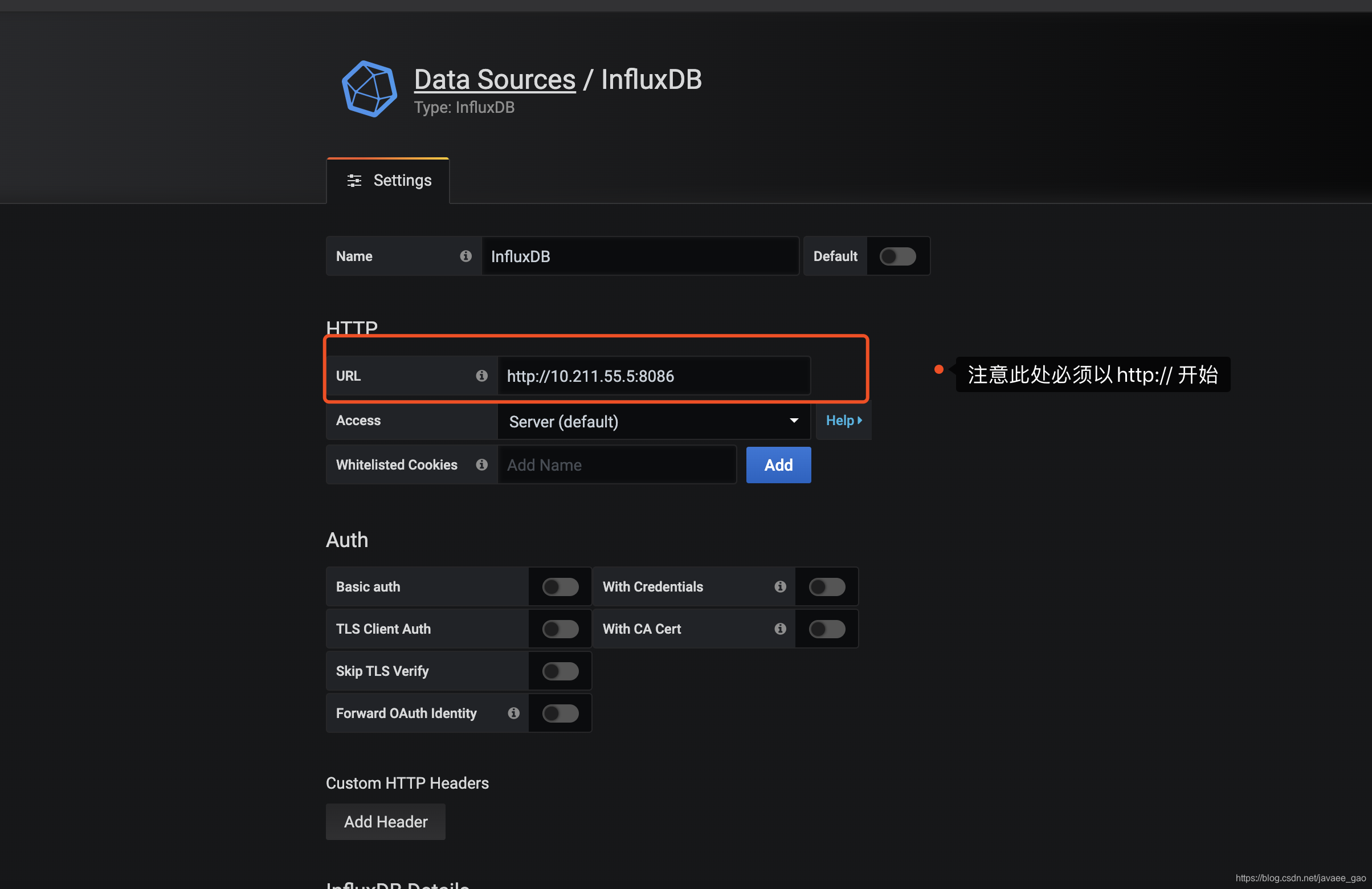Click the Help link for Access

(x=843, y=420)
